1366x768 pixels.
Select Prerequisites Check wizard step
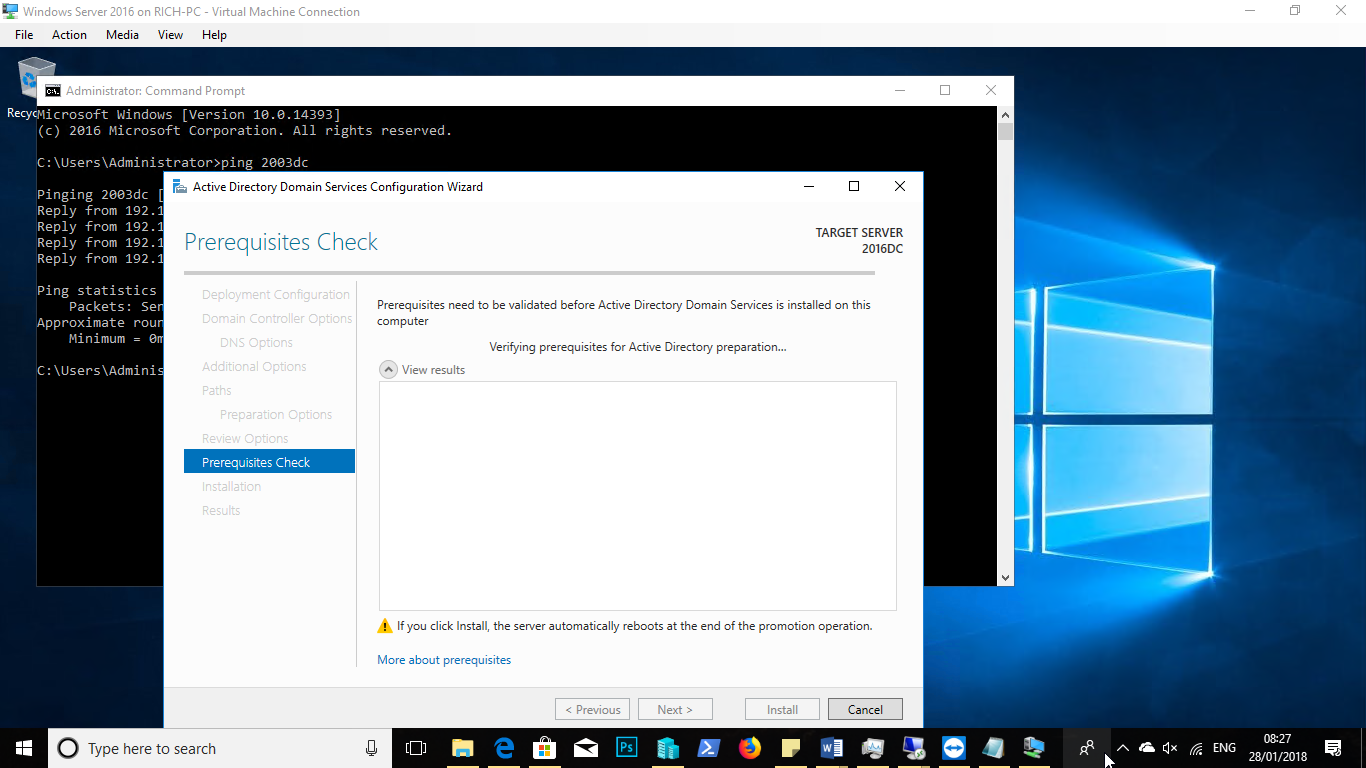pyautogui.click(x=269, y=462)
